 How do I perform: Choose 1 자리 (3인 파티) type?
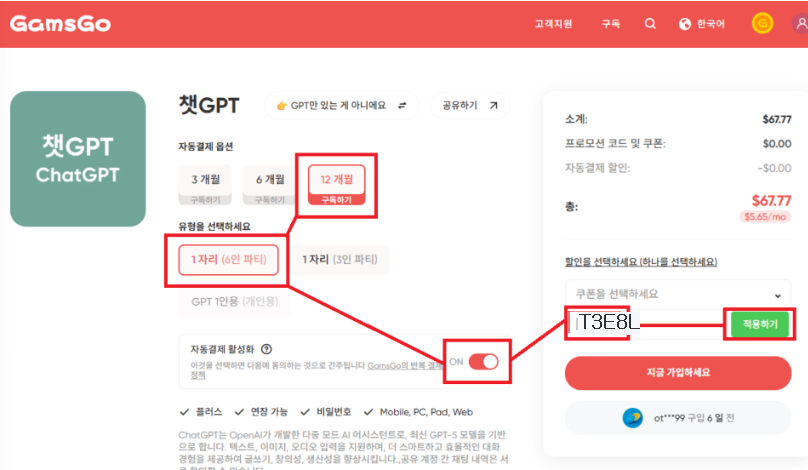(340, 260)
